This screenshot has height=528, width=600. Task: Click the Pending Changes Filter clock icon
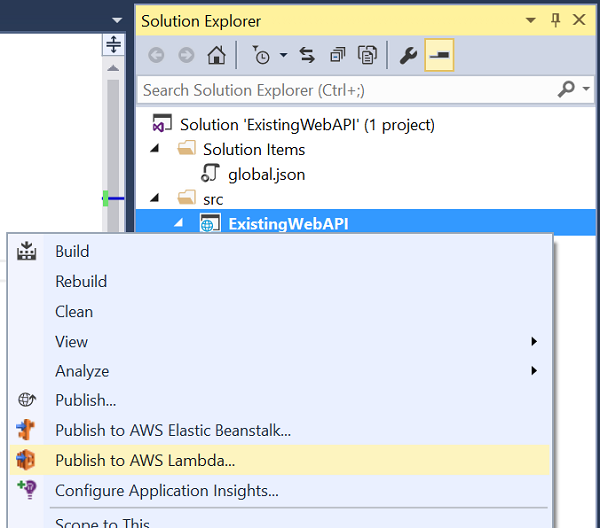261,55
